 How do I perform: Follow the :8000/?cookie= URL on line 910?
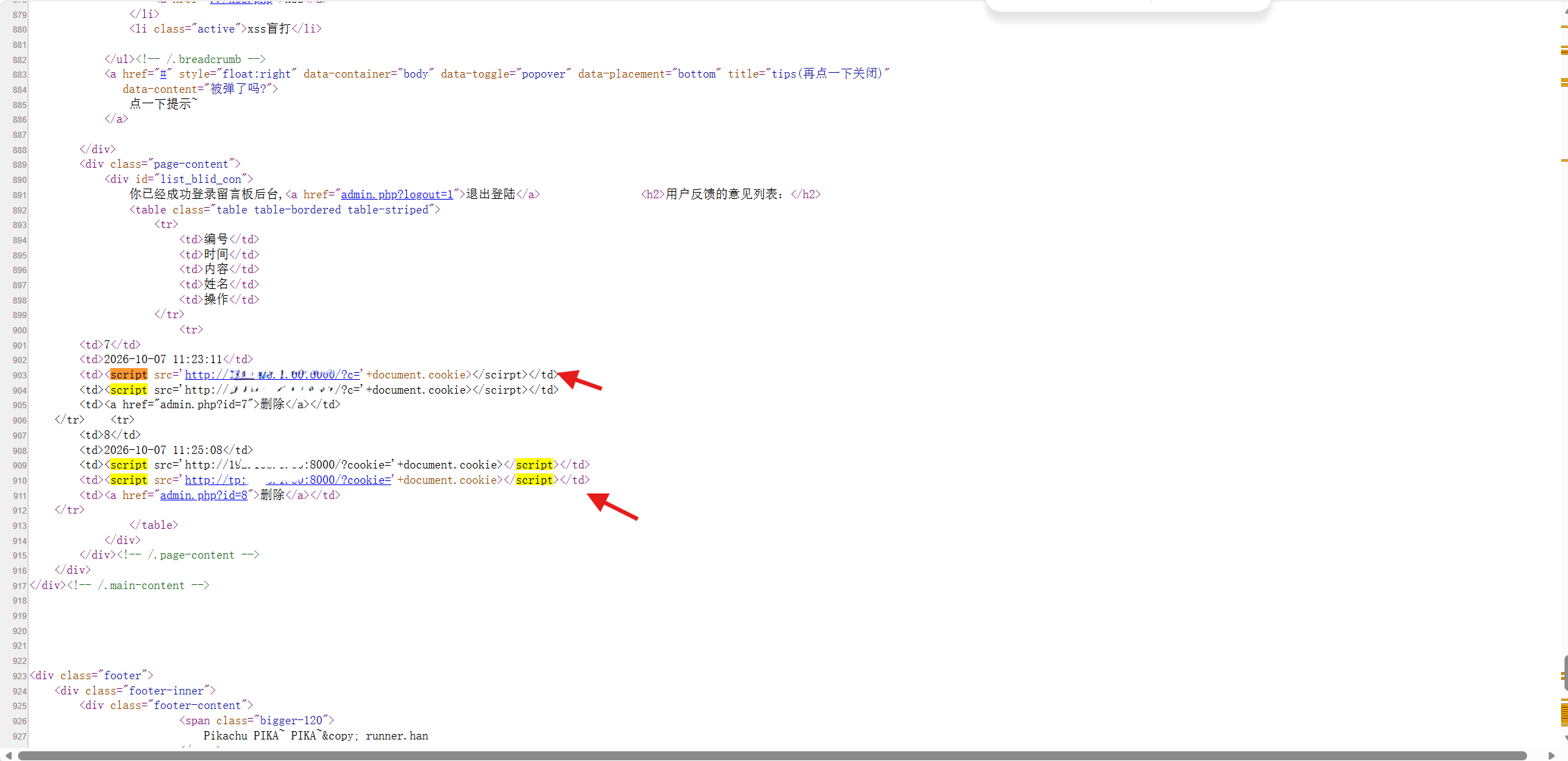coord(288,480)
